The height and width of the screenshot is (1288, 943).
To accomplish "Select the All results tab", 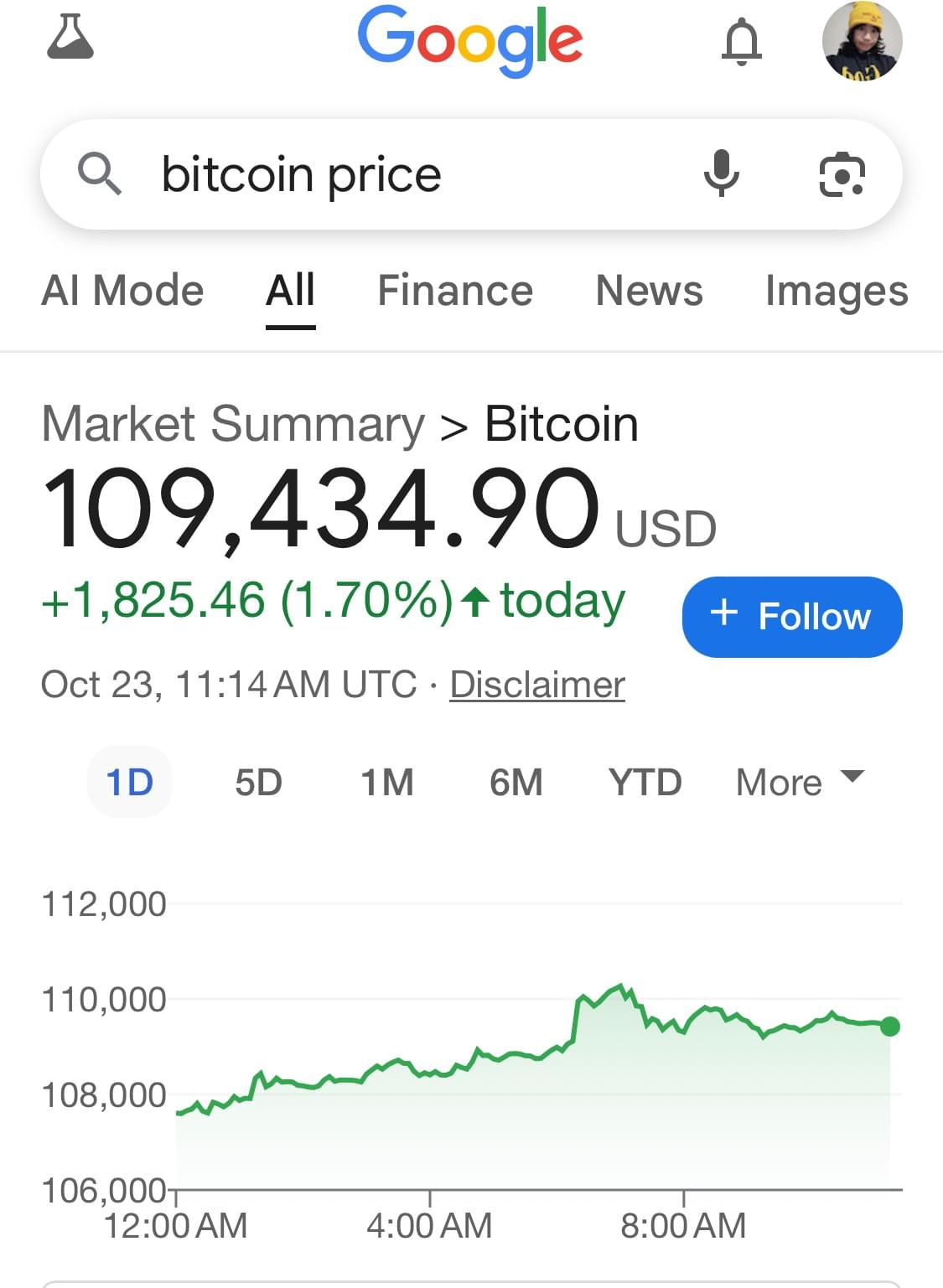I will click(x=290, y=292).
